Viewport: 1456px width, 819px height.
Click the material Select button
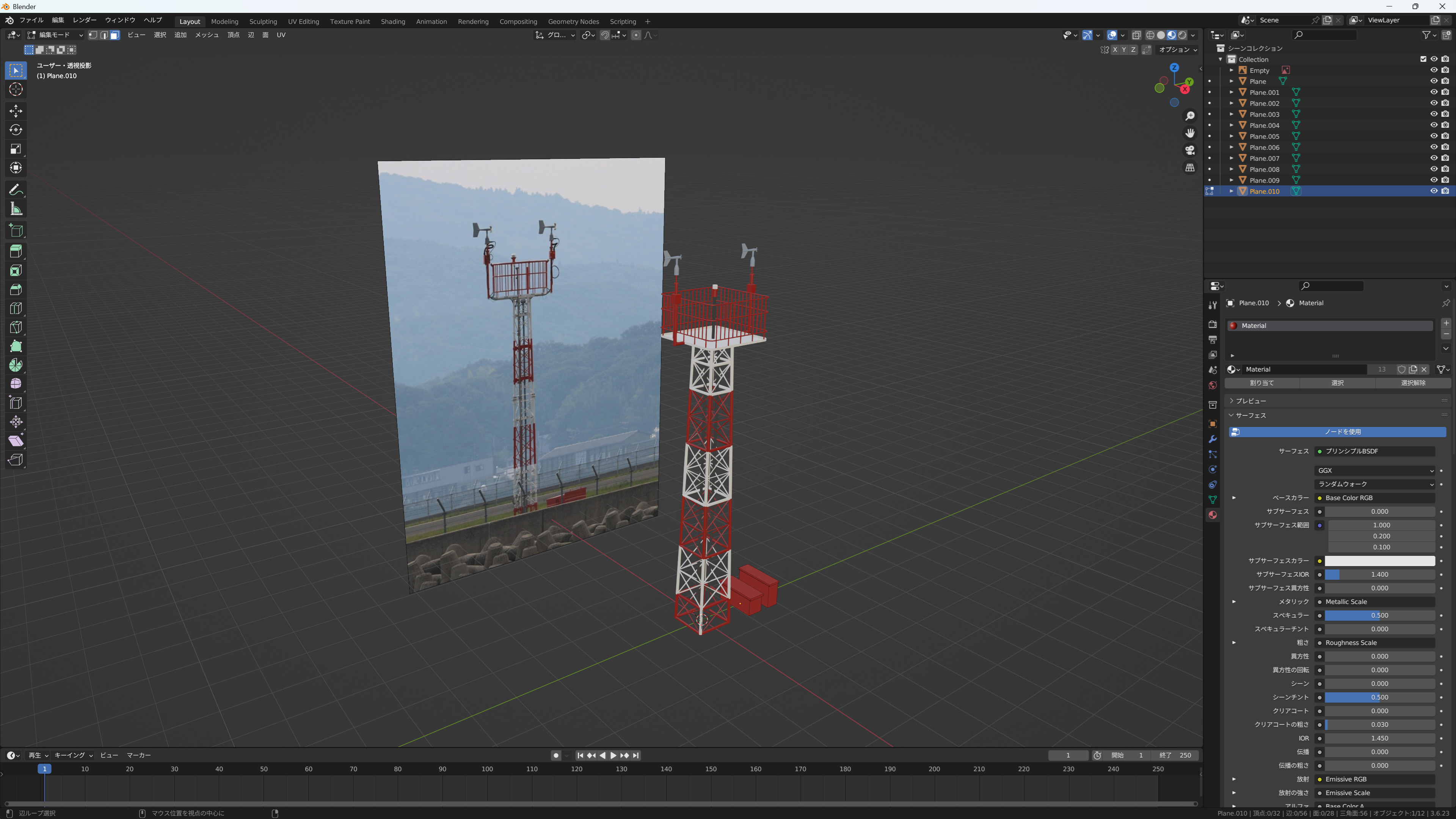1337,383
